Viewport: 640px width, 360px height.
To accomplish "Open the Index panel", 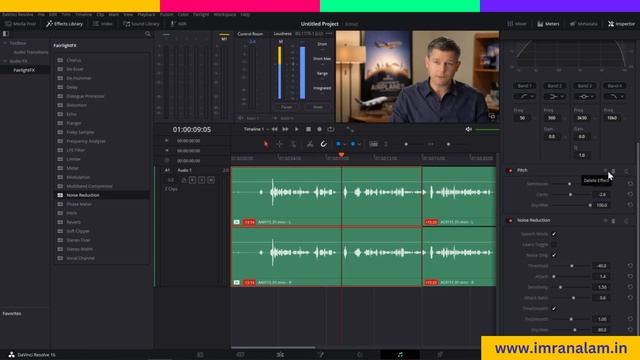I will (x=102, y=24).
